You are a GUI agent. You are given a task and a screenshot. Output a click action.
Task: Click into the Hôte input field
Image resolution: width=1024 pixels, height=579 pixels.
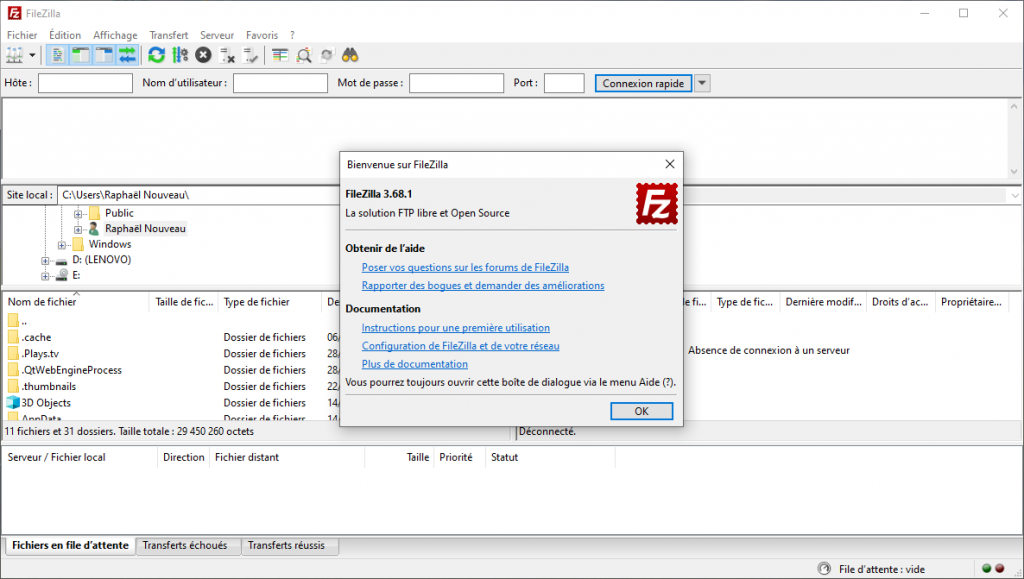[x=85, y=83]
